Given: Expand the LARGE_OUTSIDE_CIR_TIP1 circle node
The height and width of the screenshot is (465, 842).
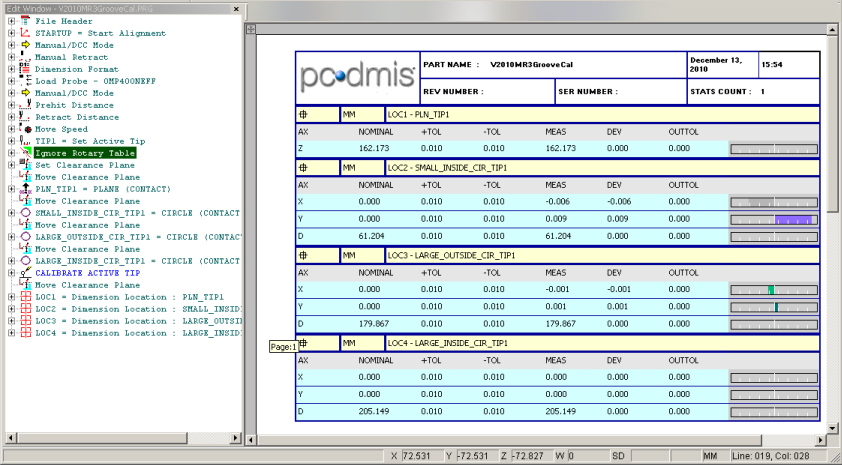Looking at the screenshot, I should pos(10,237).
